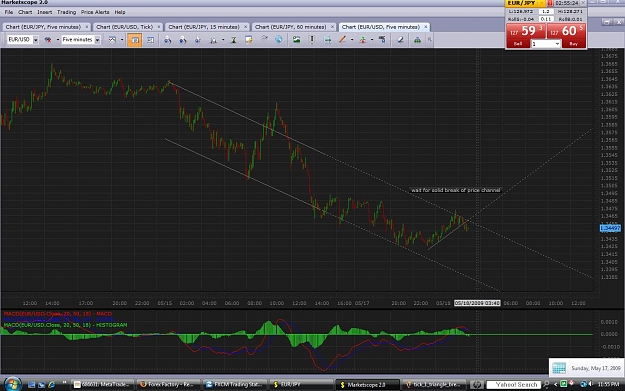Open the Chart menu
625x391 pixels.
[x=25, y=12]
